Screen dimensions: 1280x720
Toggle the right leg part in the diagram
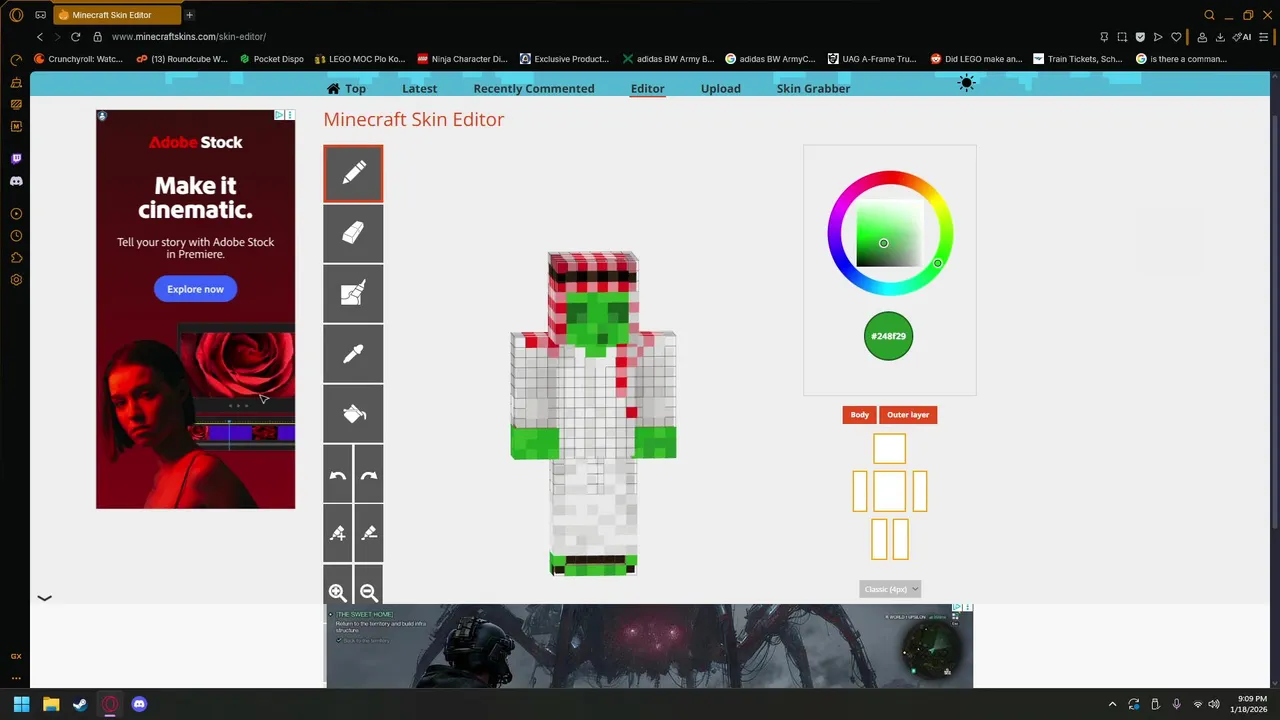(x=900, y=539)
